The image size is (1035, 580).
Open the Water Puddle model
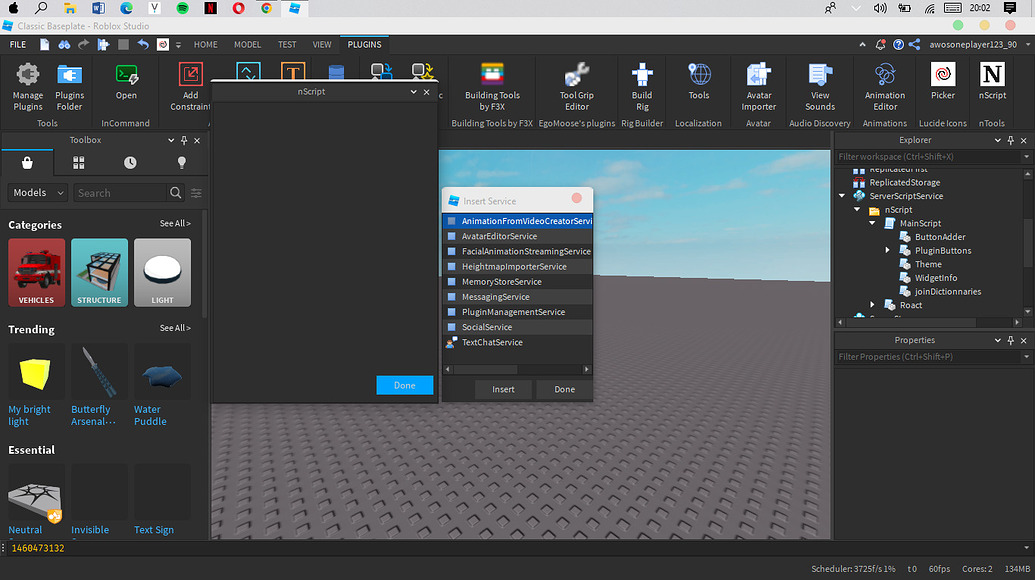[162, 385]
